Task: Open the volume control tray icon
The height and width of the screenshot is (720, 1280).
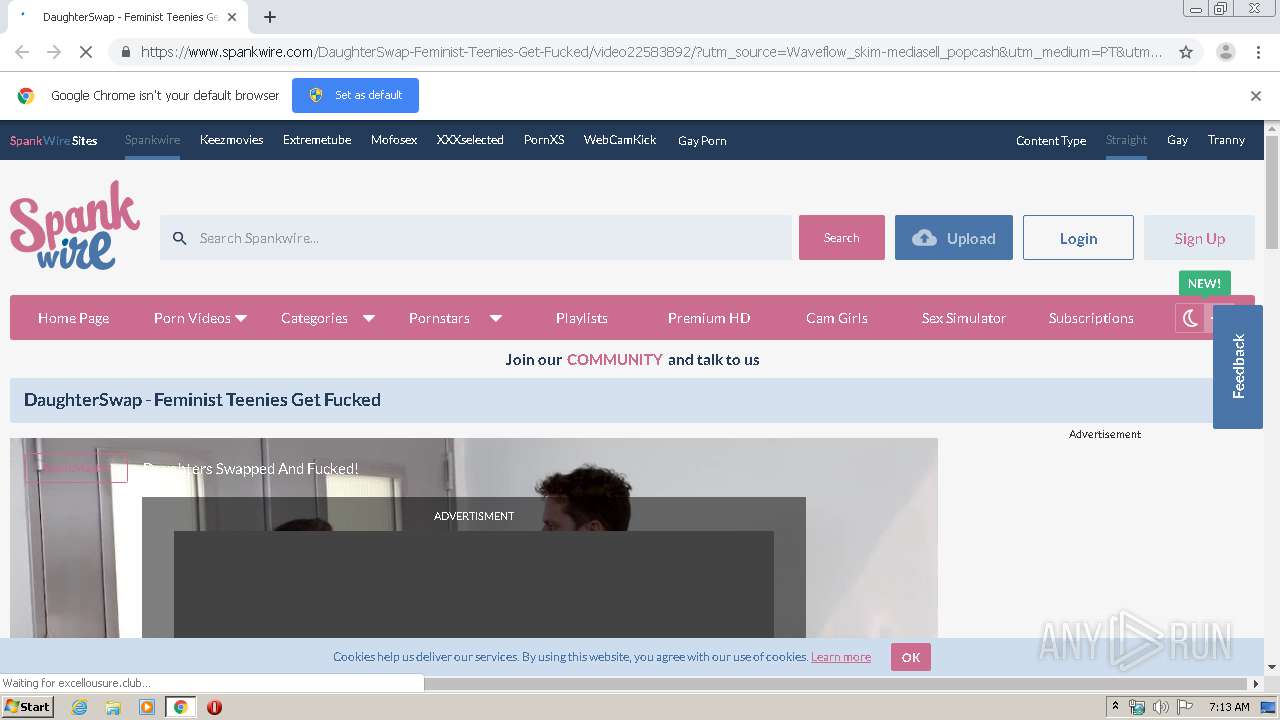Action: (x=1160, y=707)
